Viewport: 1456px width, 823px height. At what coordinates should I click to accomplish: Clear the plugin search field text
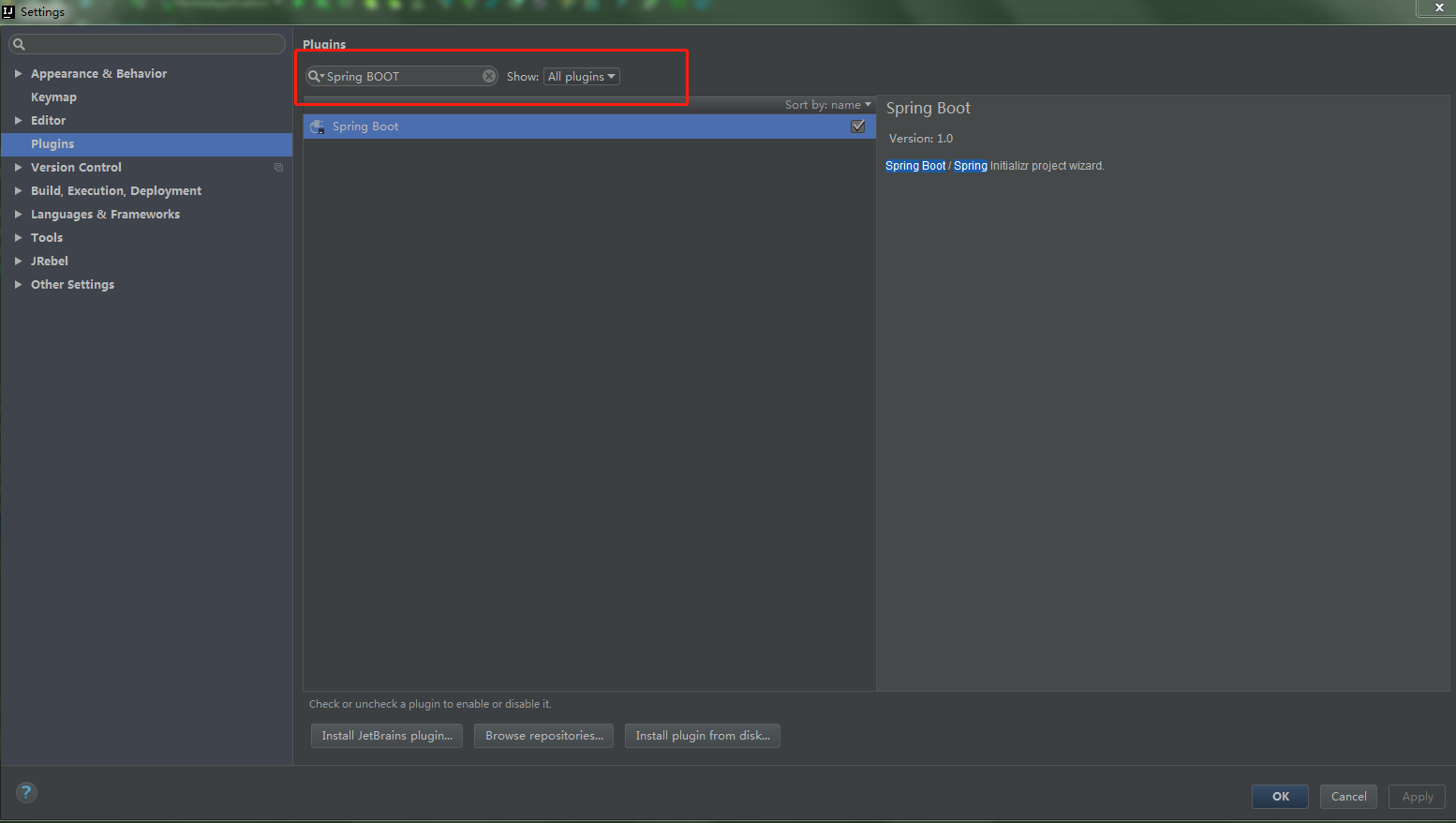(489, 76)
